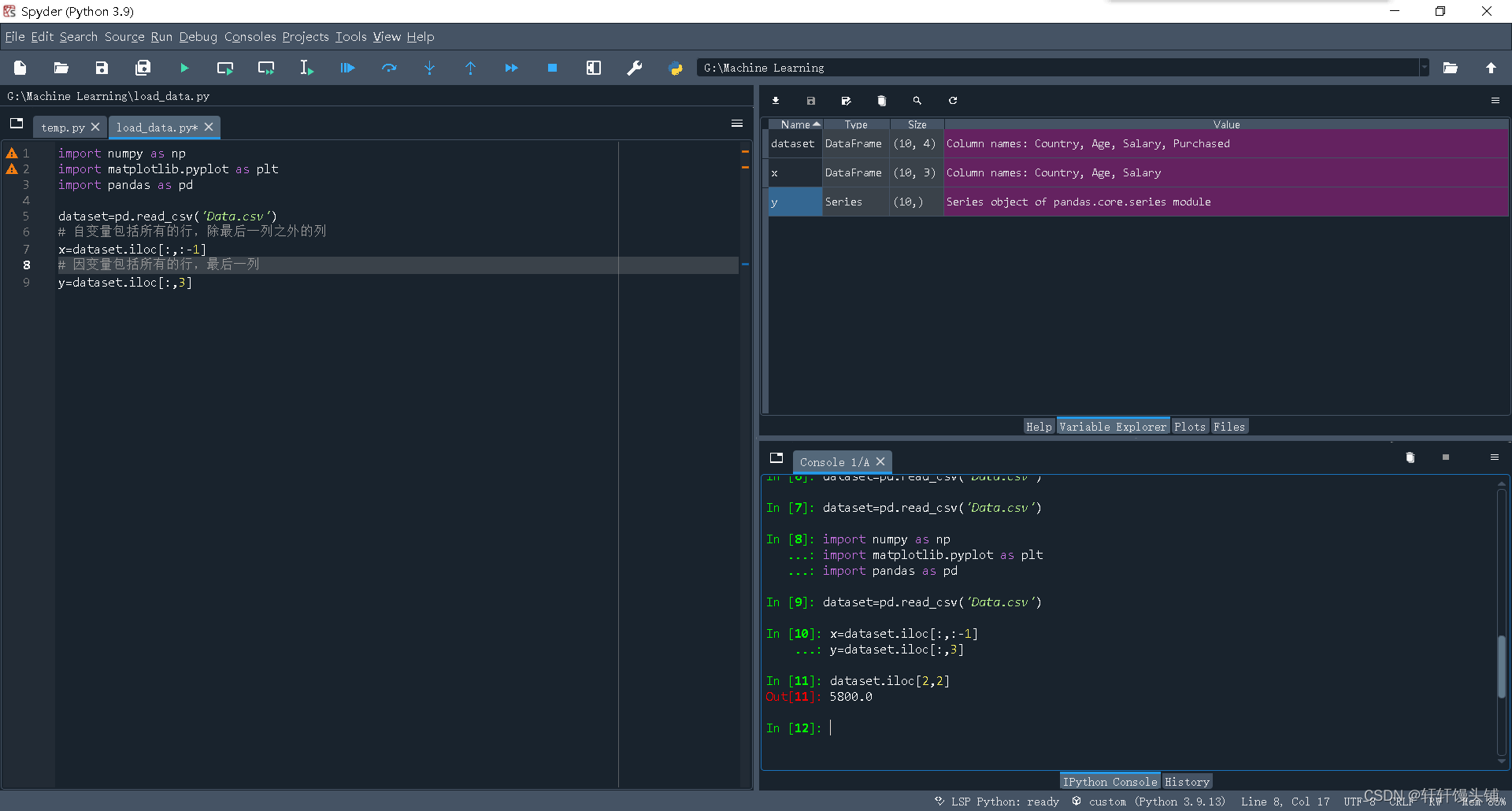
Task: Run cell and advance icon
Action: point(266,69)
